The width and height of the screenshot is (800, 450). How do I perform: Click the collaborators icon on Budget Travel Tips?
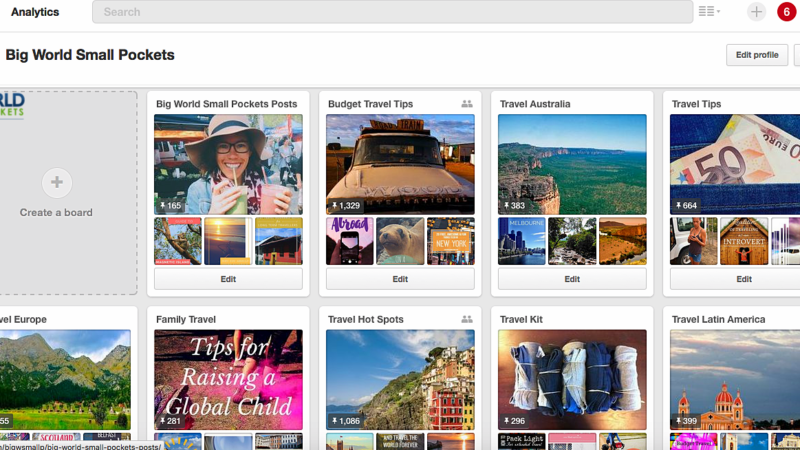click(466, 104)
